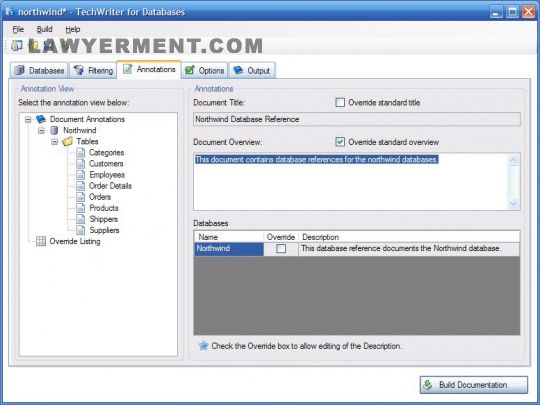Click the Northwind database cylinder icon in tree

pyautogui.click(x=54, y=130)
